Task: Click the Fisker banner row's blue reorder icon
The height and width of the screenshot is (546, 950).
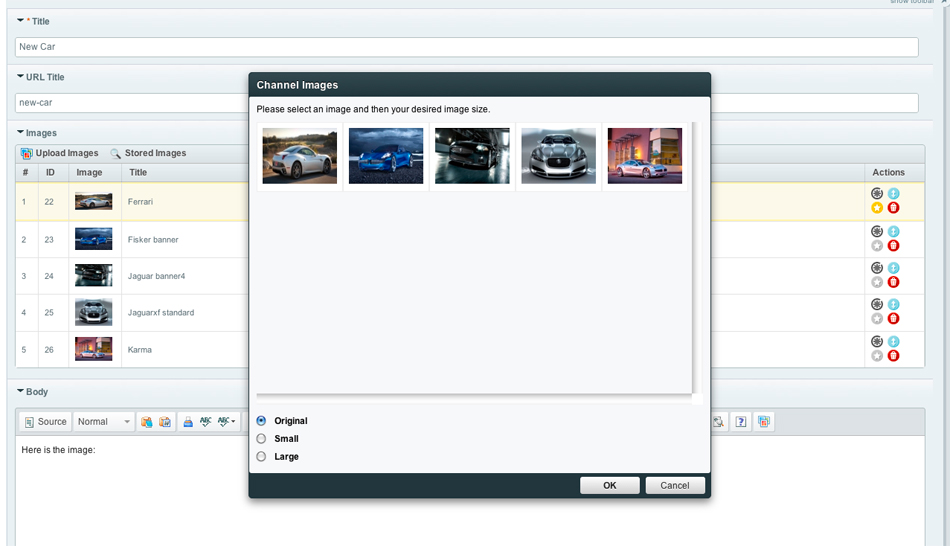Action: point(894,231)
